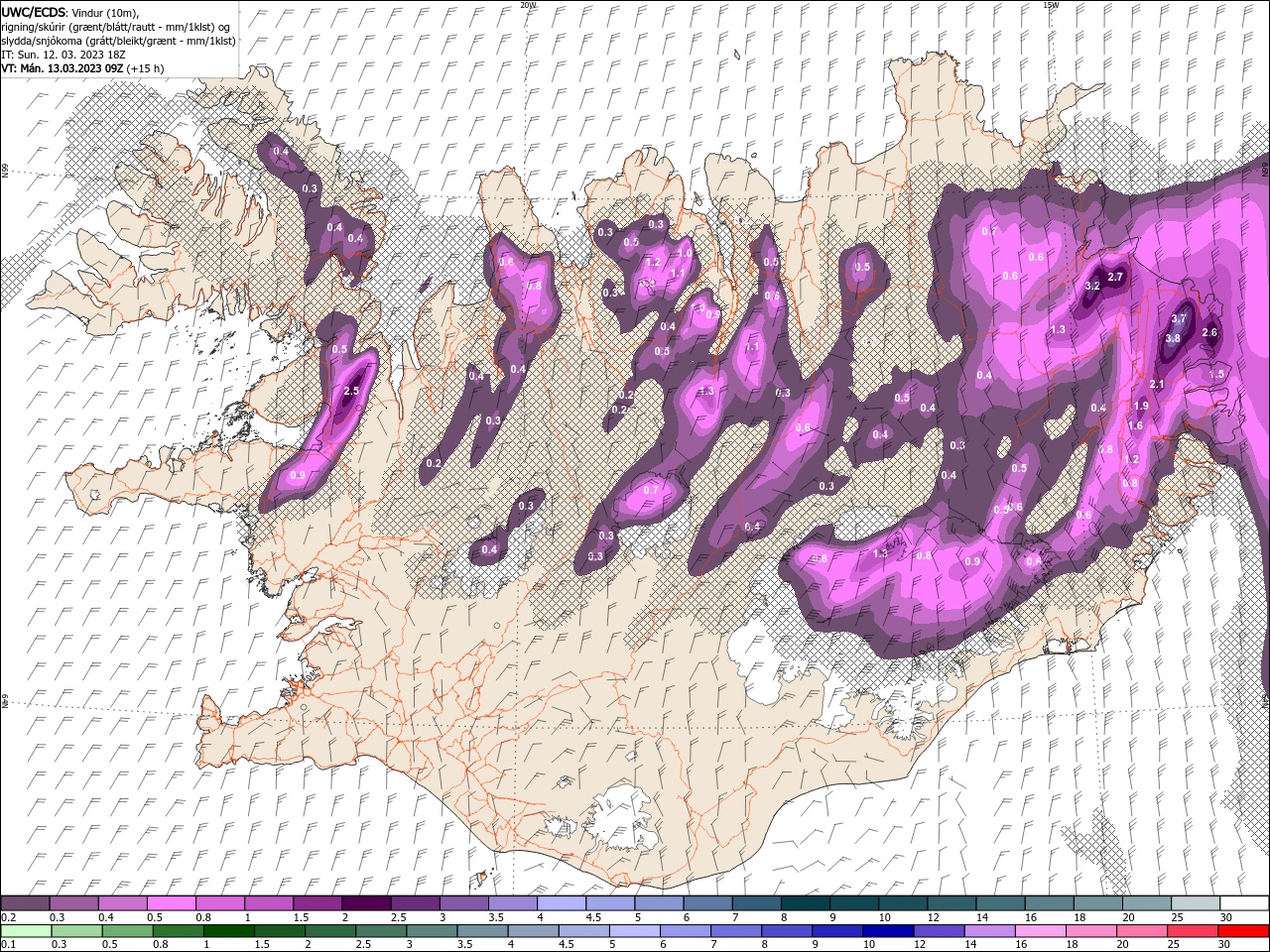Click the violet 12 rain-scale swatch
The width and height of the screenshot is (1270, 952).
(x=939, y=931)
